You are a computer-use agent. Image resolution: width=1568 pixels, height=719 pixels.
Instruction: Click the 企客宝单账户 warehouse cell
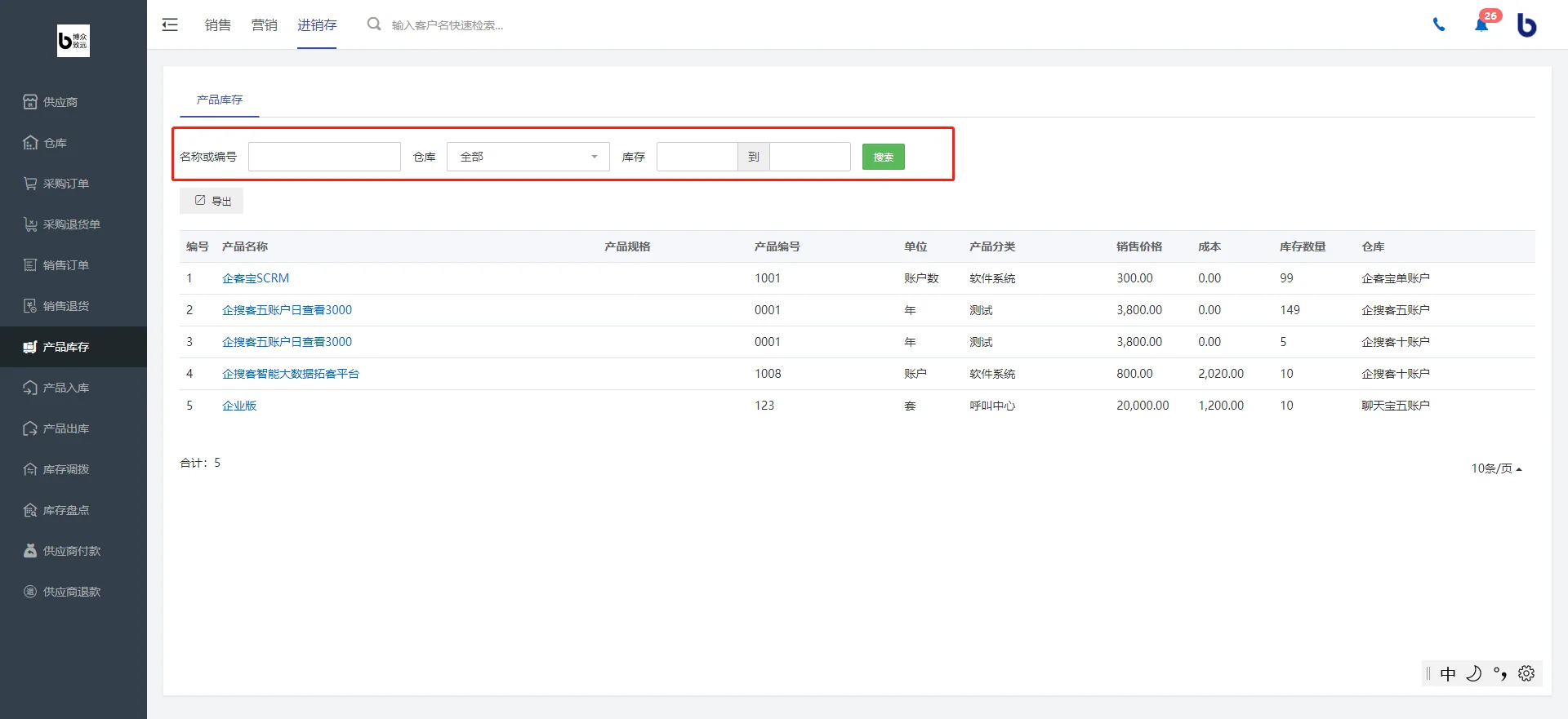point(1396,278)
